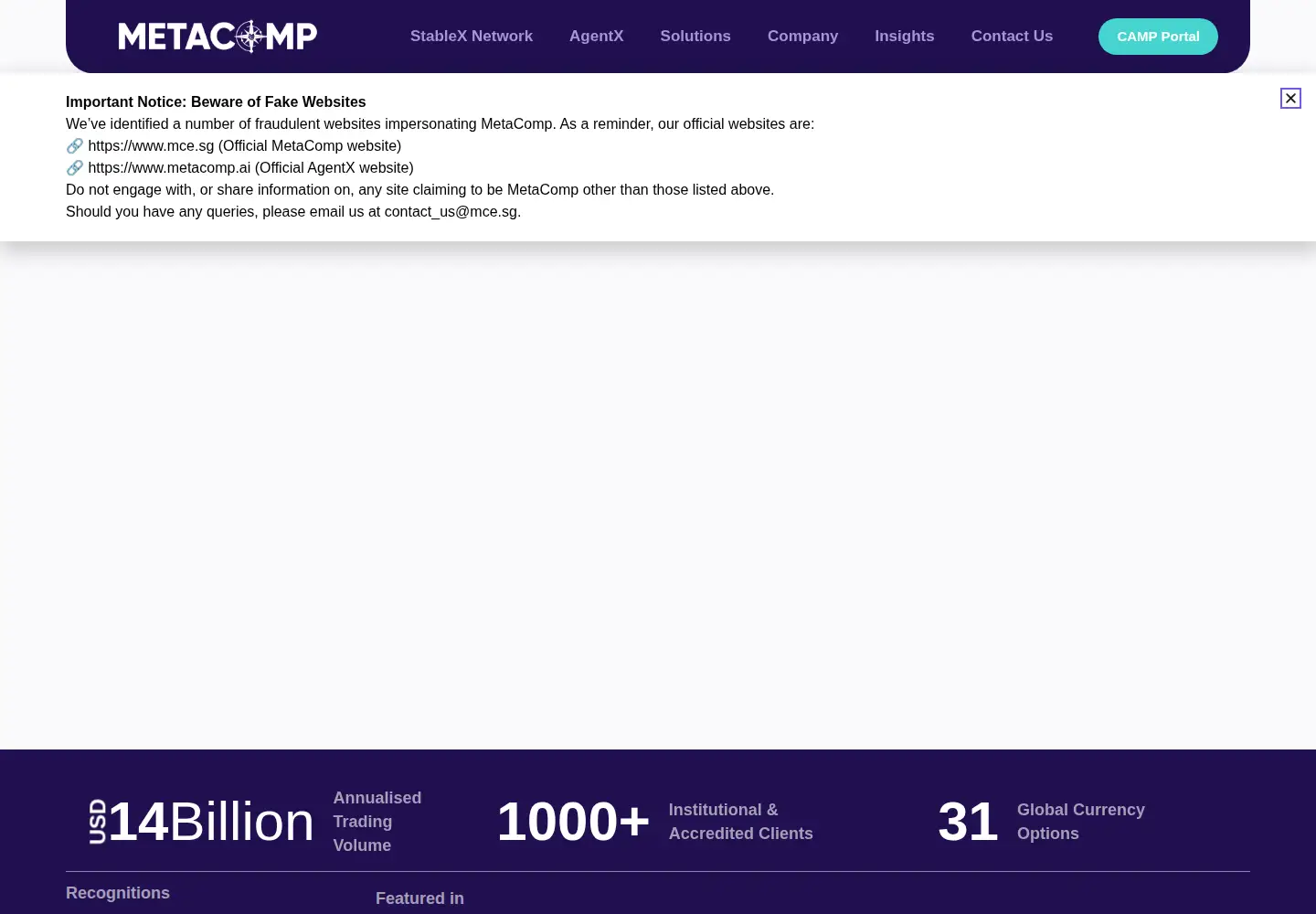Screen dimensions: 1316x914
Task: Click the link emoji beside the metacomp.ai URL
Action: [x=75, y=168]
